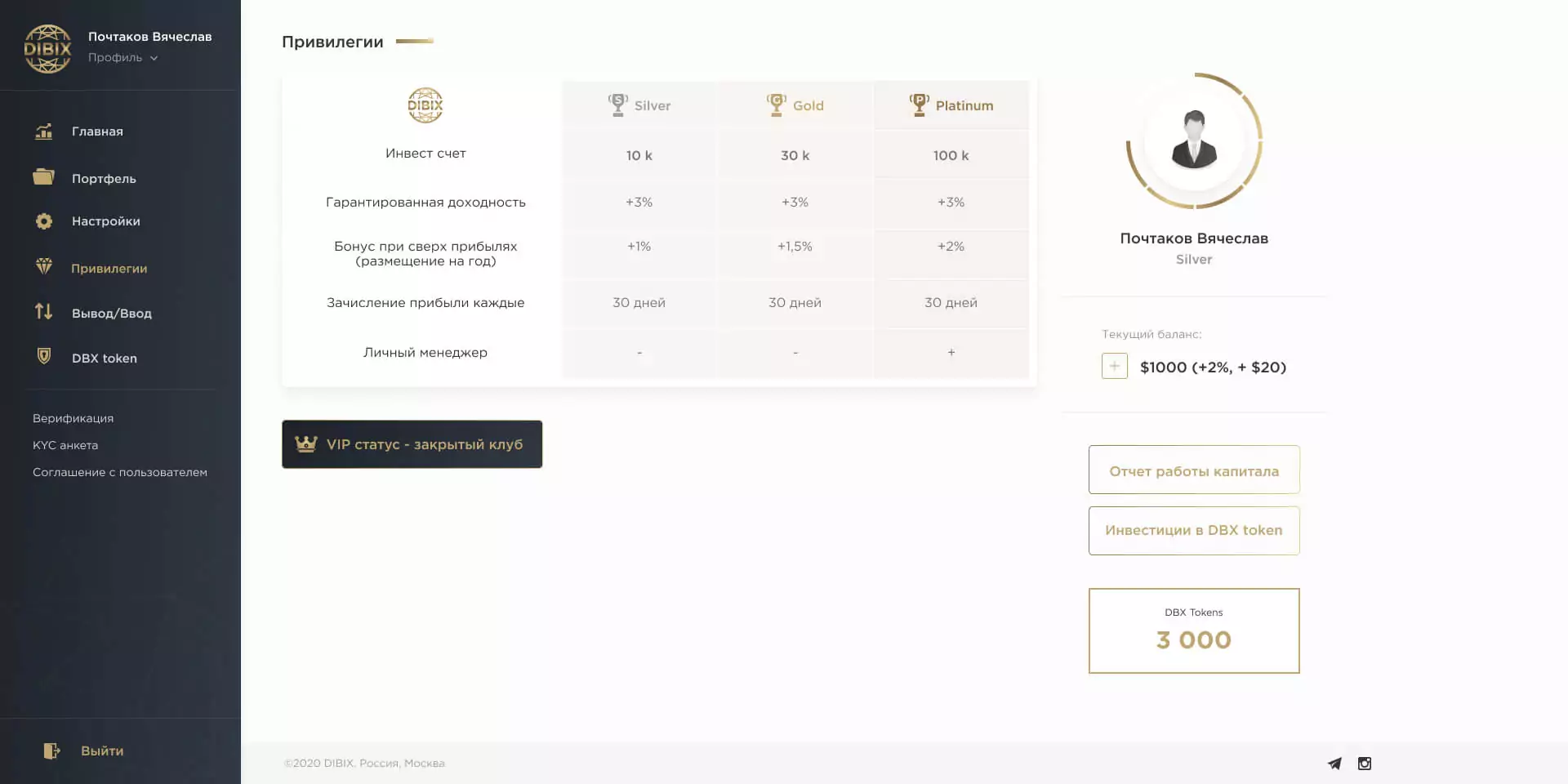
Task: Click the ©2020 DIBIX footer text
Action: (364, 764)
